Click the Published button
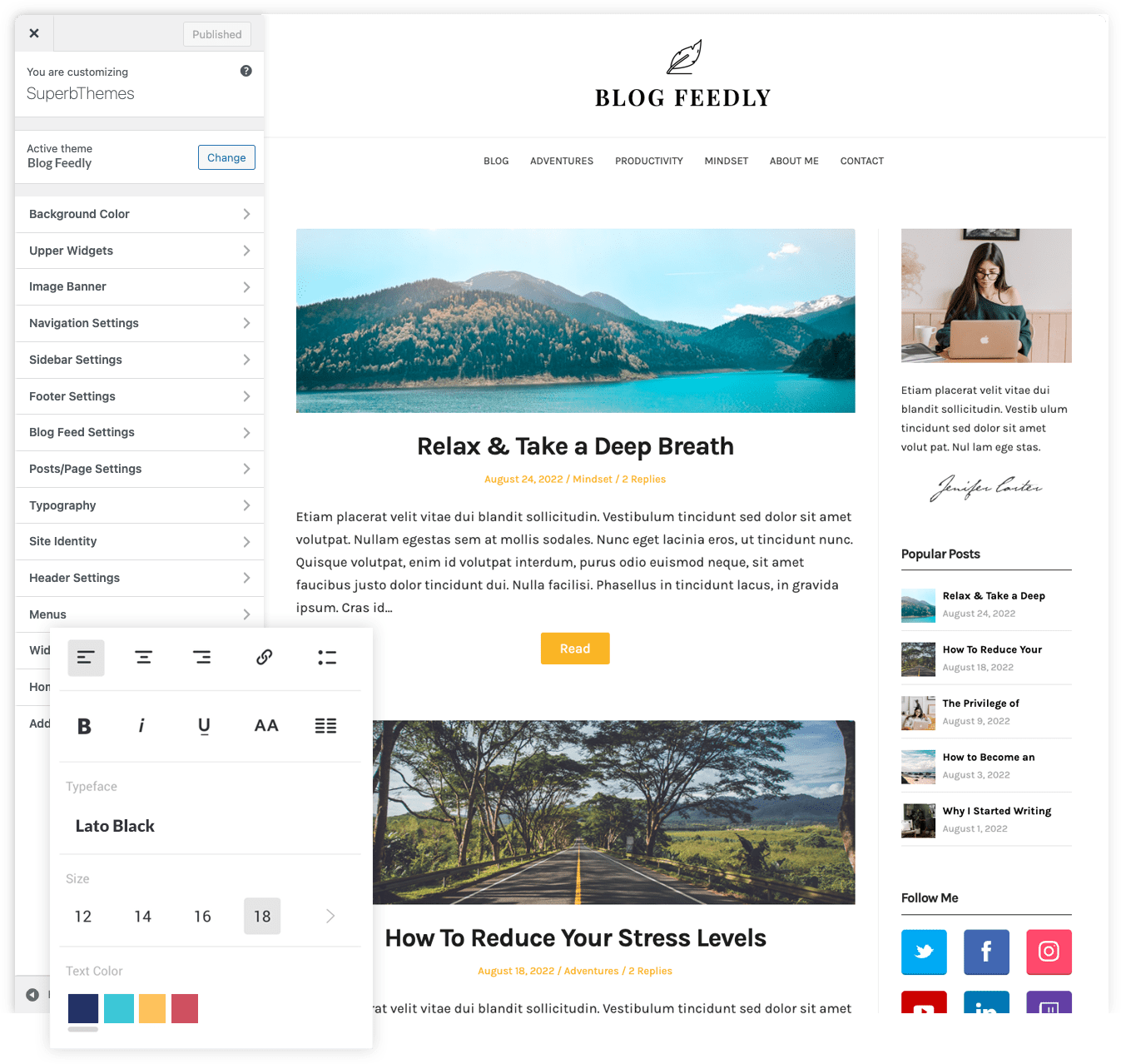Screen dimensions: 1121x1064 point(217,34)
